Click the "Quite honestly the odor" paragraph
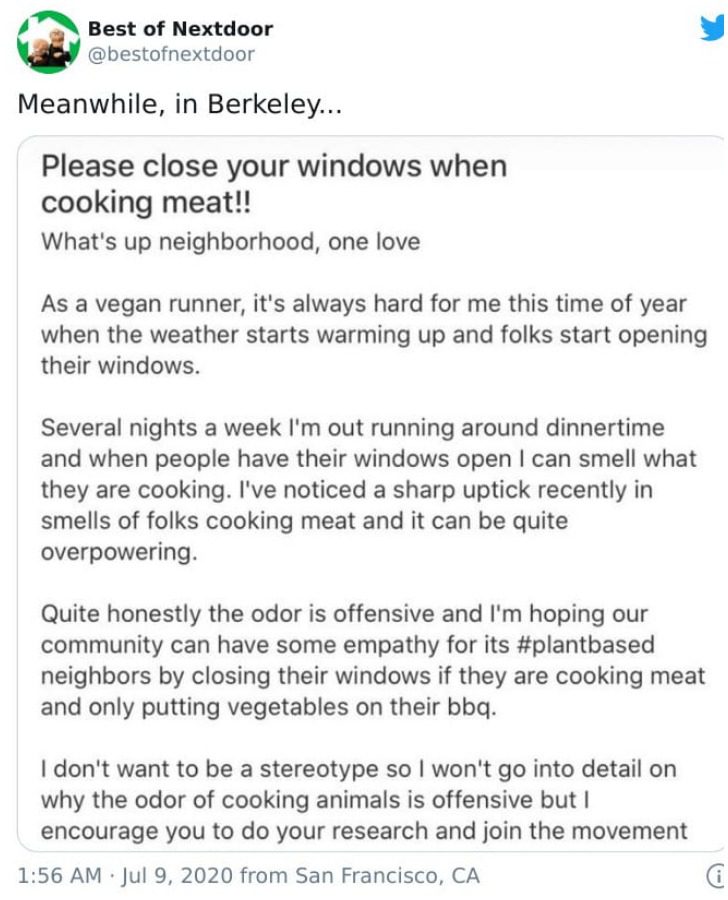This screenshot has height=900, width=728. 373,660
